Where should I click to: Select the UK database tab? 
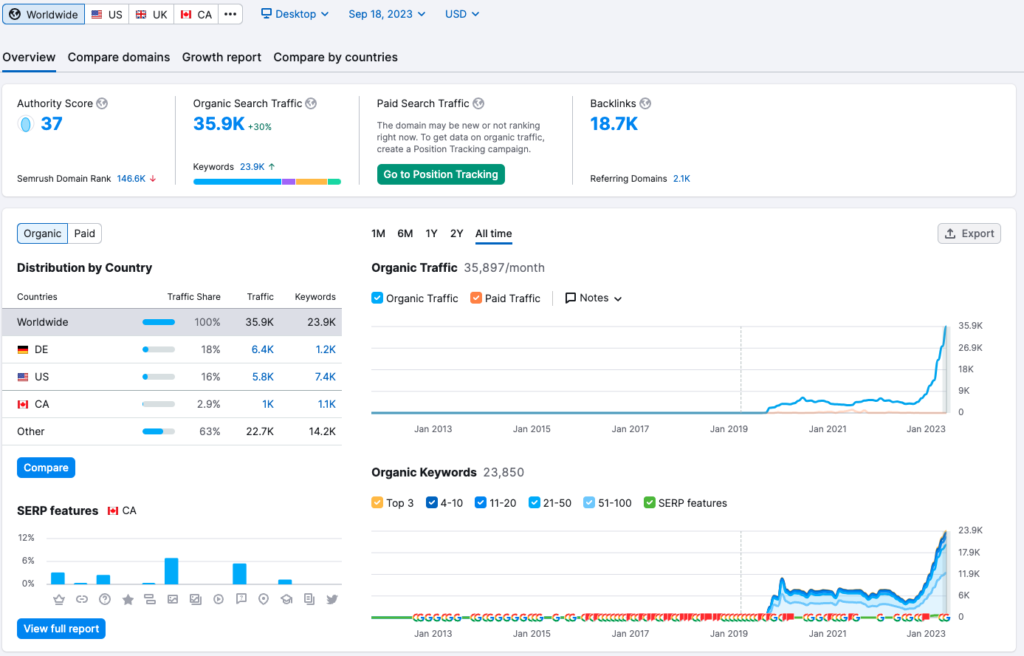tap(152, 14)
